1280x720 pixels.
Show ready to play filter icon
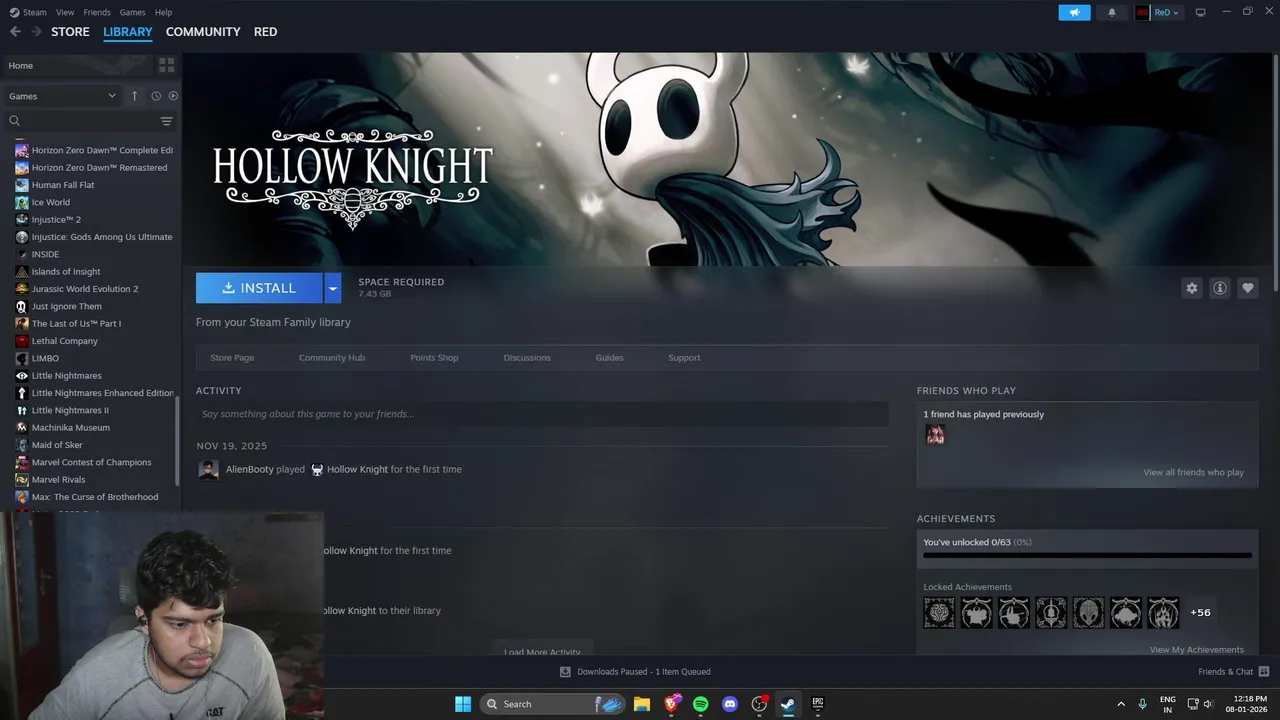173,96
